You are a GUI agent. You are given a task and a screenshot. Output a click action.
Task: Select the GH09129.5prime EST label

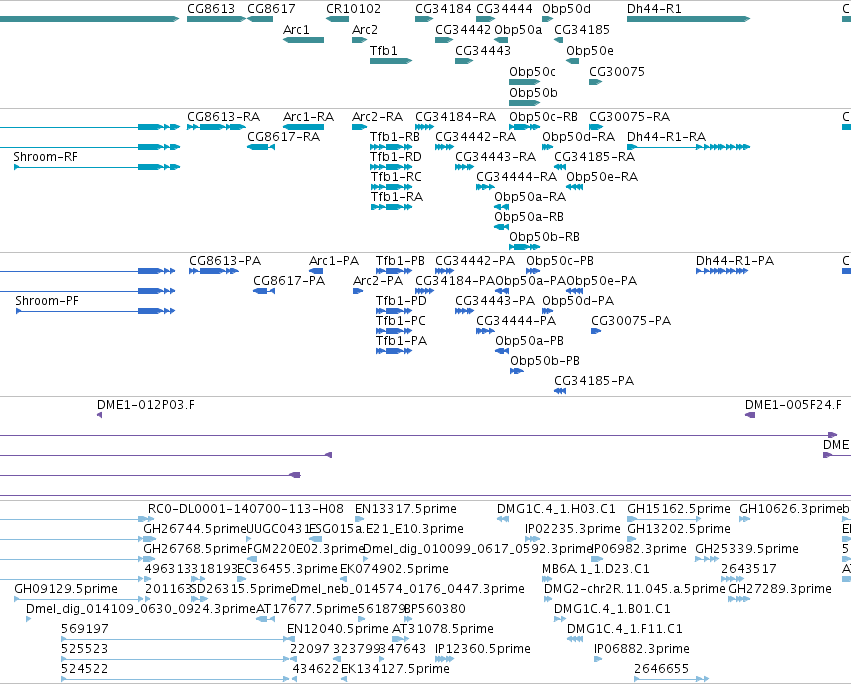point(66,588)
